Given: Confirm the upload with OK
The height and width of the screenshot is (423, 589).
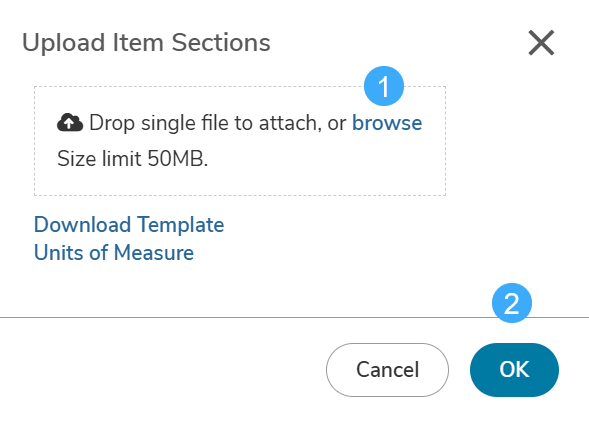Looking at the screenshot, I should [x=514, y=370].
